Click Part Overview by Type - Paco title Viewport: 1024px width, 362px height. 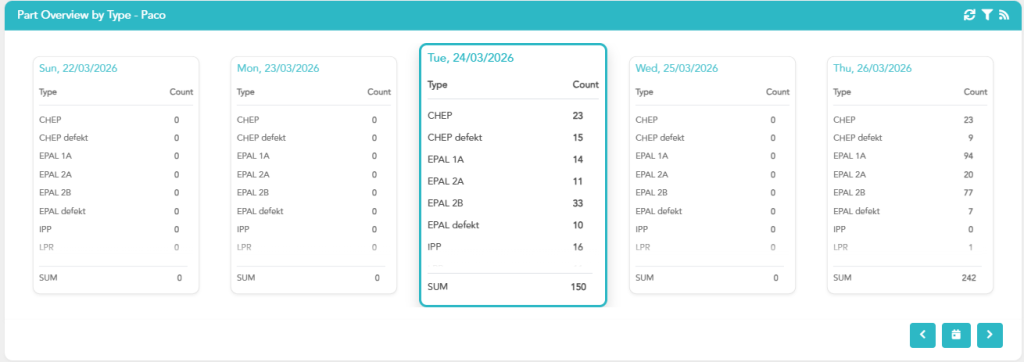[91, 15]
